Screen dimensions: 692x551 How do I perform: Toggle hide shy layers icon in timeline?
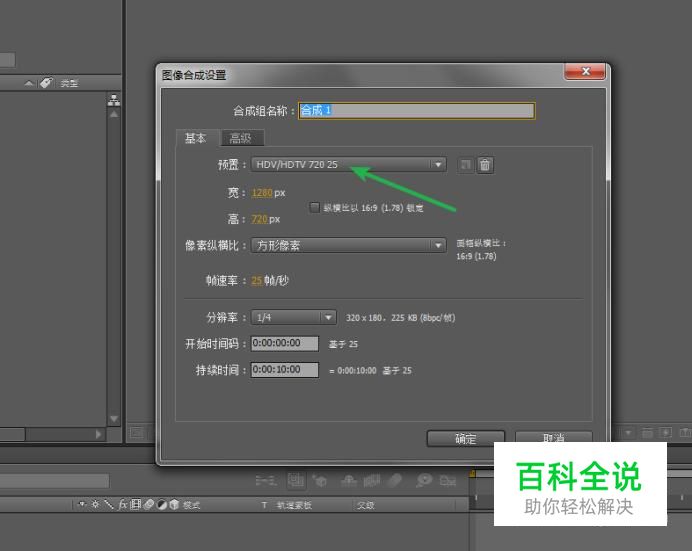pyautogui.click(x=349, y=480)
